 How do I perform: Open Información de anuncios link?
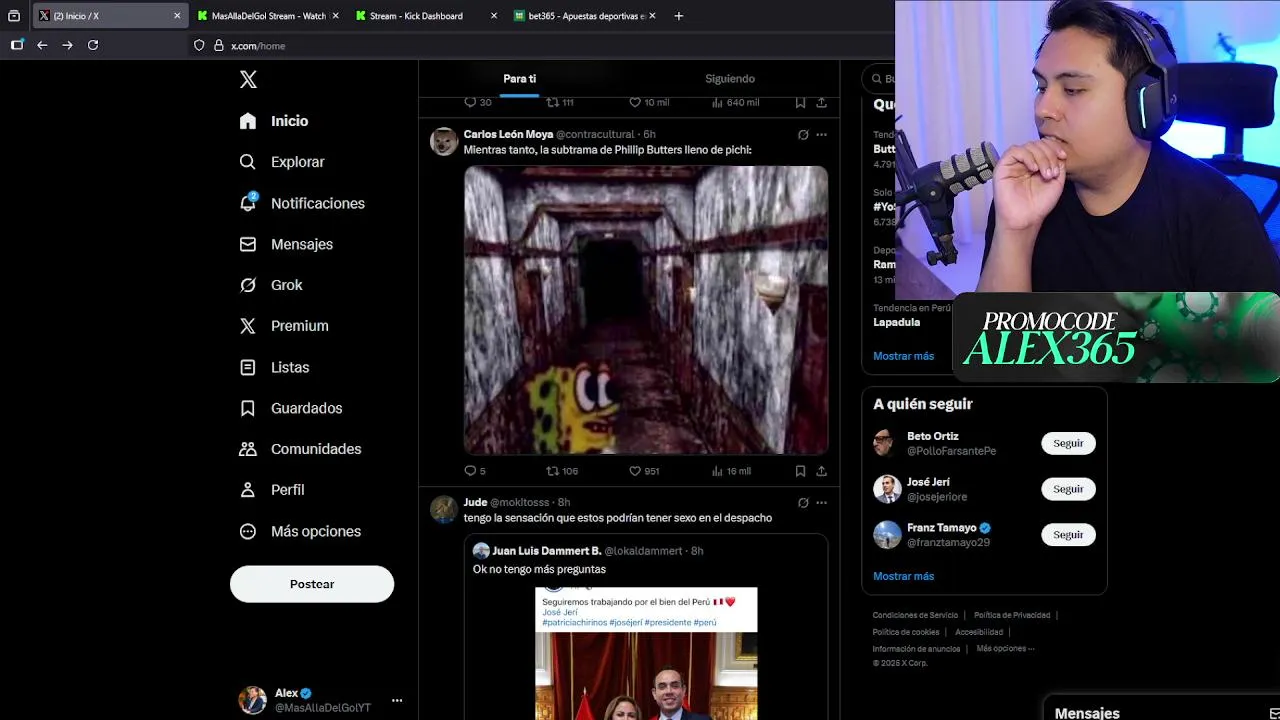pos(916,648)
